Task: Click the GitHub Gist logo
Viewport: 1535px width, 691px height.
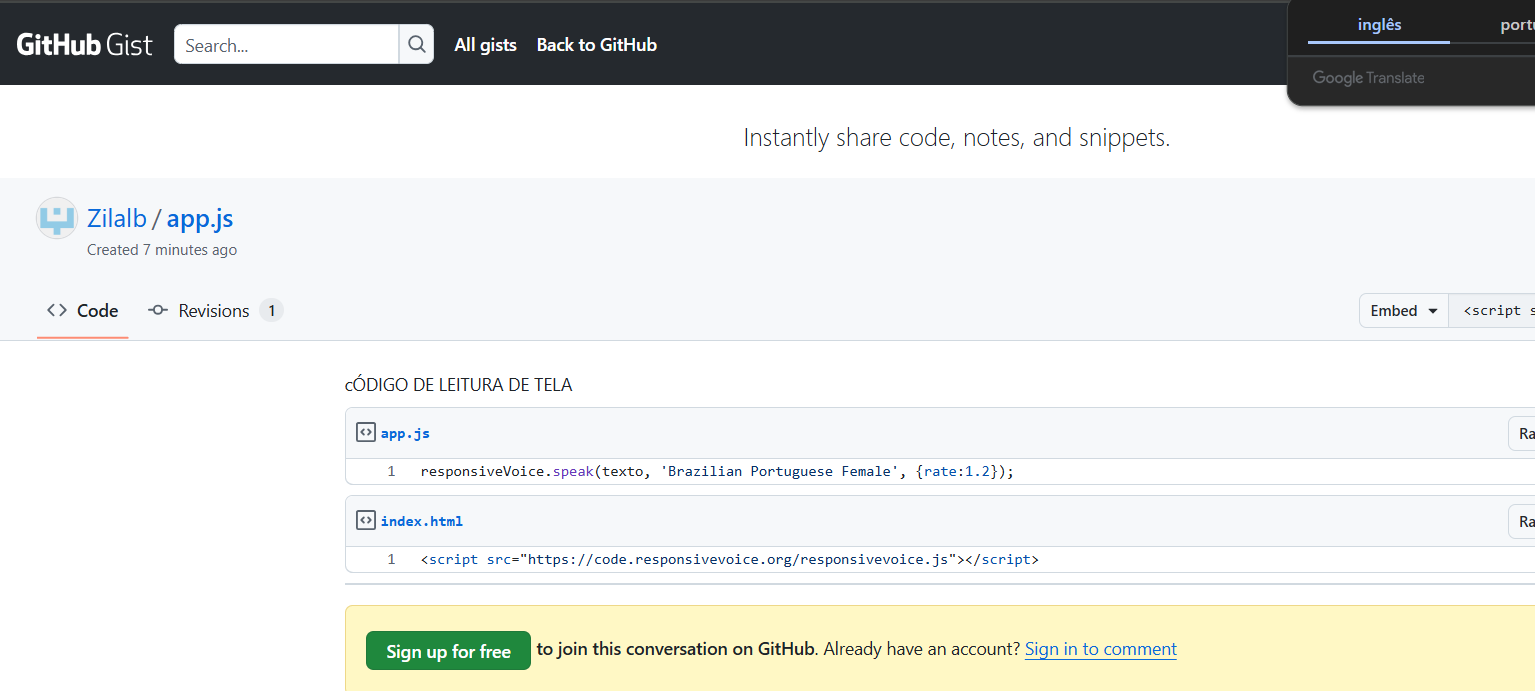Action: tap(85, 45)
